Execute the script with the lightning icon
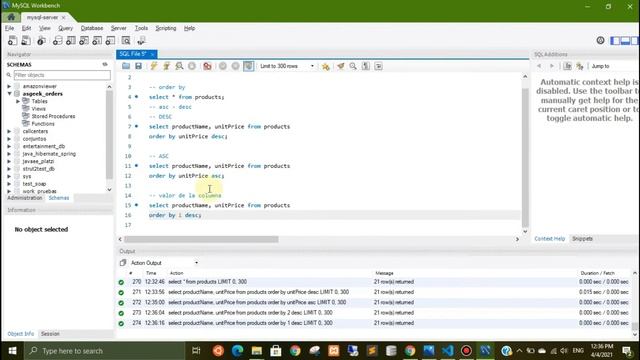The width and height of the screenshot is (640, 360). coord(153,66)
